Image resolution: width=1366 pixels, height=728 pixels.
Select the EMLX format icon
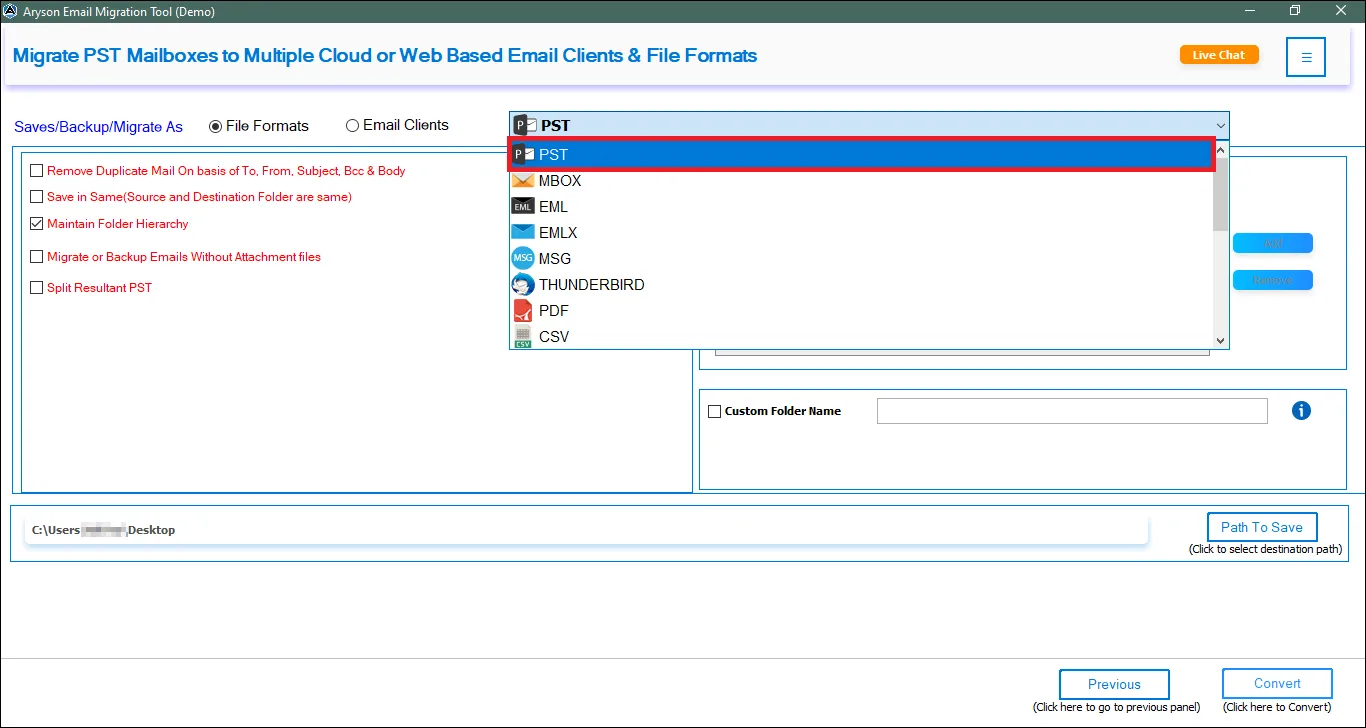coord(522,232)
